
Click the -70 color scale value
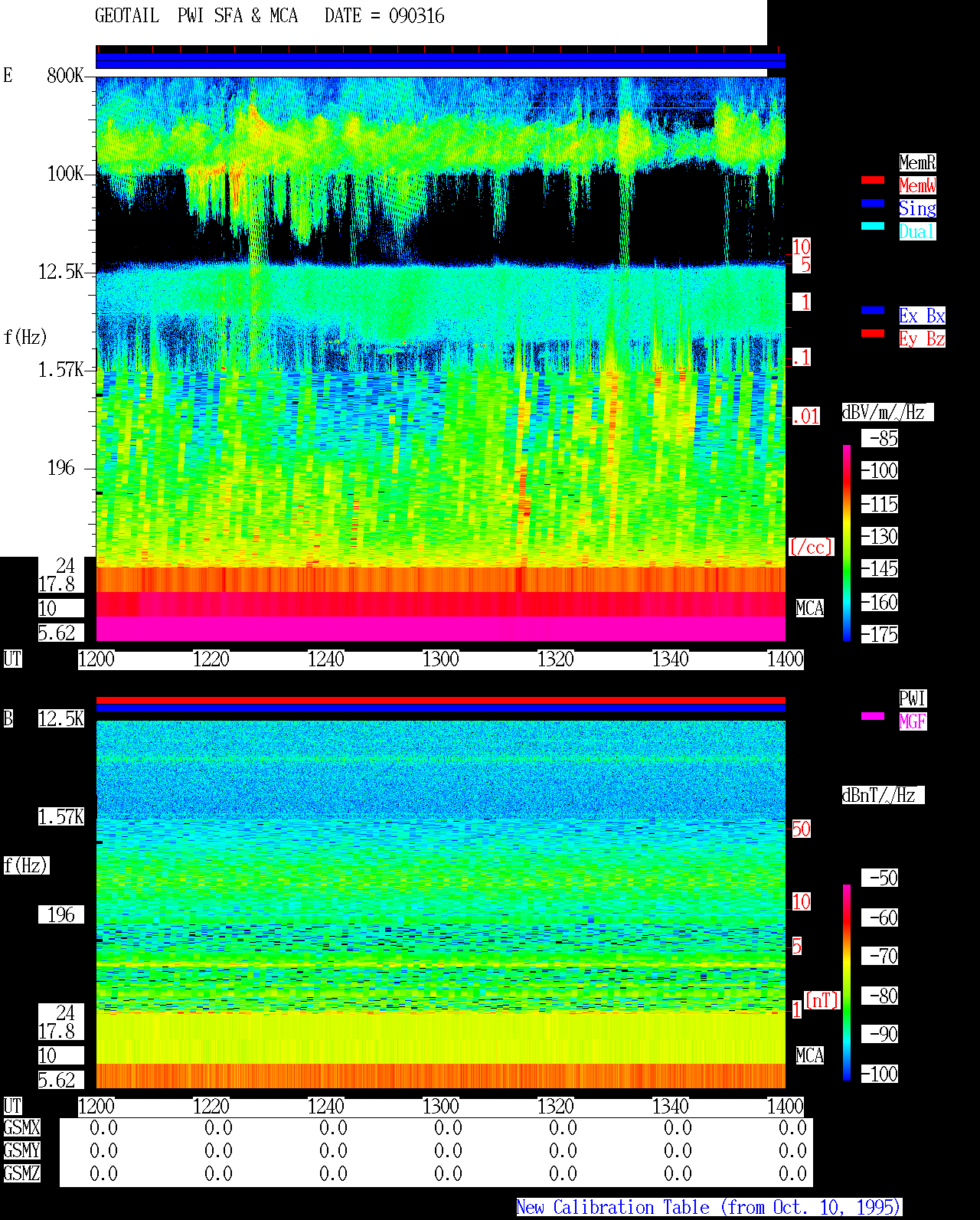880,956
